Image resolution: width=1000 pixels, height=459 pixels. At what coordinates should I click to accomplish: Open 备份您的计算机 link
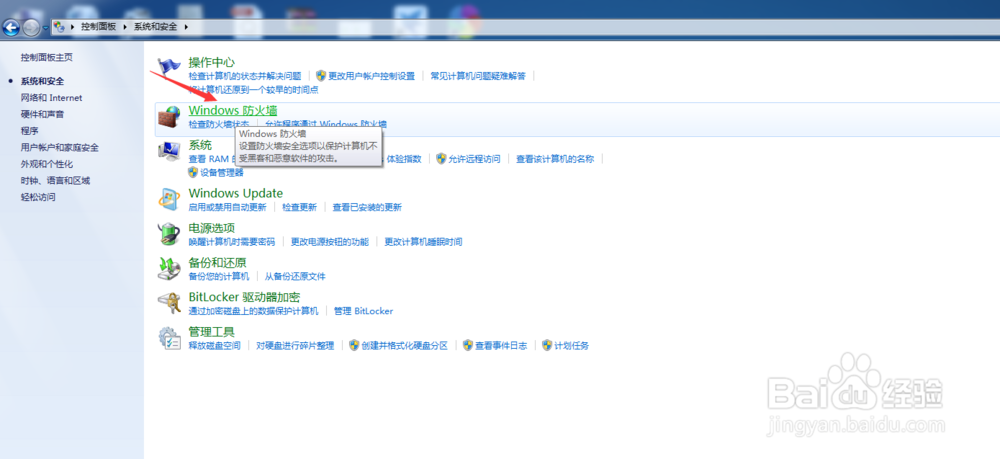pos(219,277)
